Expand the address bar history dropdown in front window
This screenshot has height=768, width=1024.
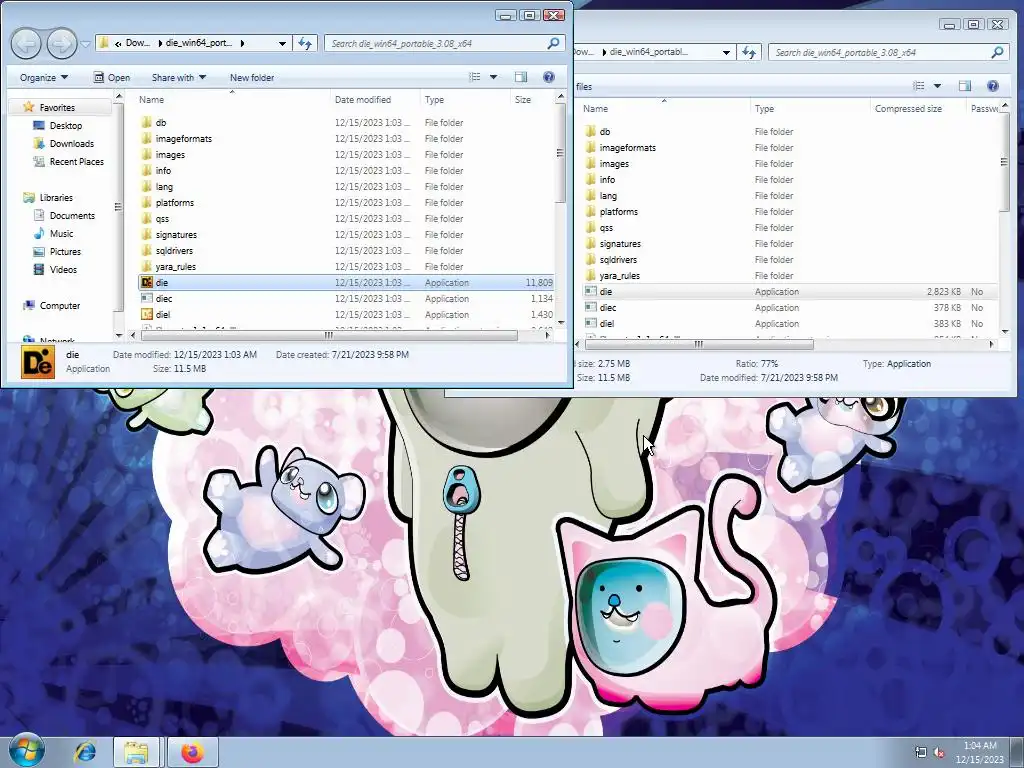click(282, 43)
